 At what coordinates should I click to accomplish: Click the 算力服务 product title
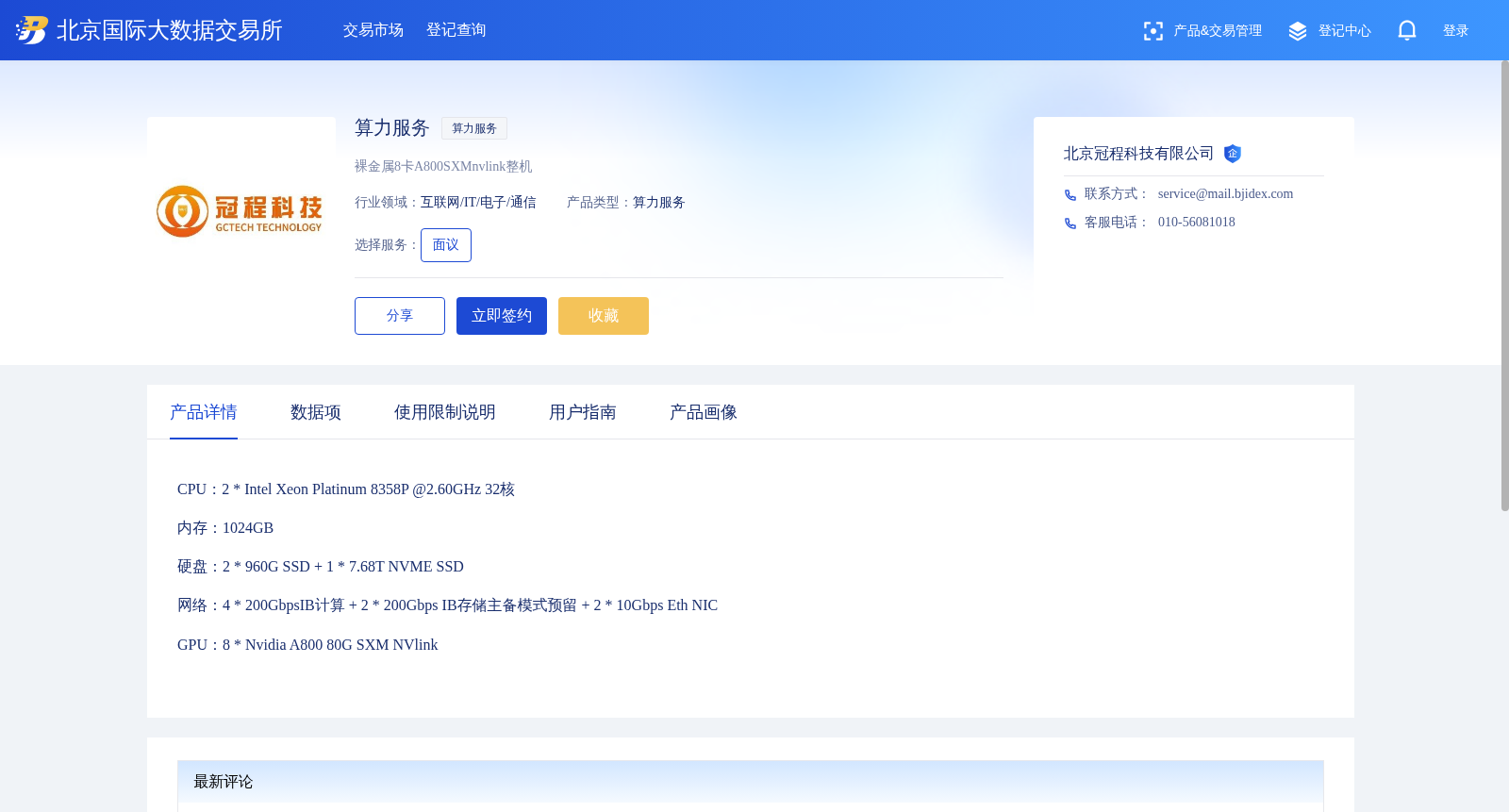point(392,128)
